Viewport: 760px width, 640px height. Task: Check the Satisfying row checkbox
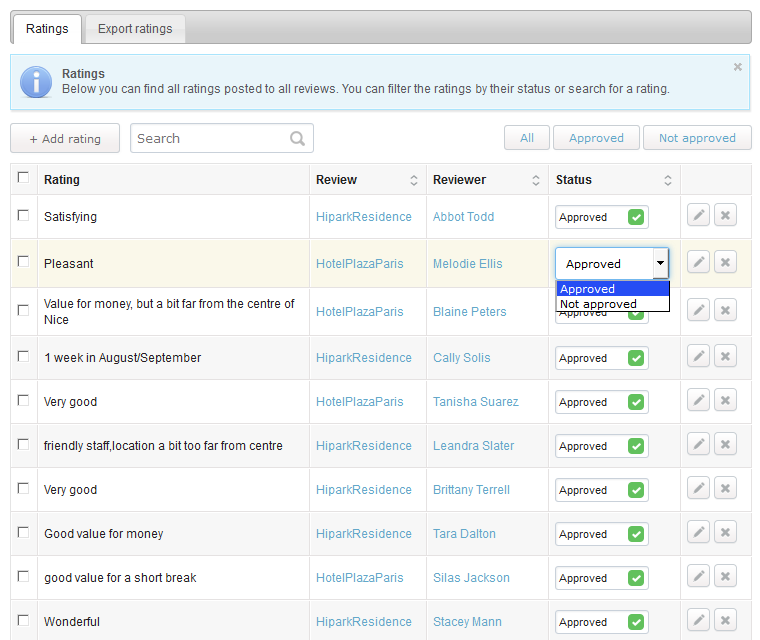click(23, 215)
